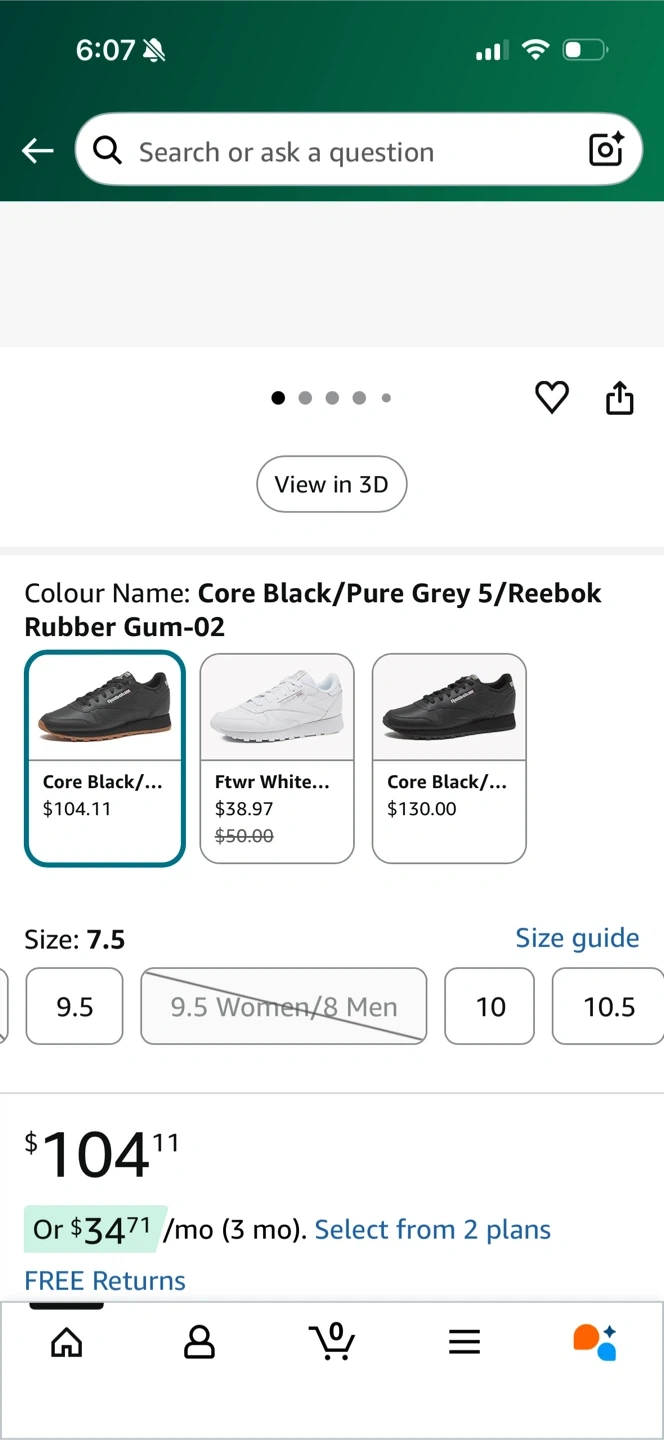The image size is (664, 1440).
Task: Click View in 3D button
Action: 332,484
